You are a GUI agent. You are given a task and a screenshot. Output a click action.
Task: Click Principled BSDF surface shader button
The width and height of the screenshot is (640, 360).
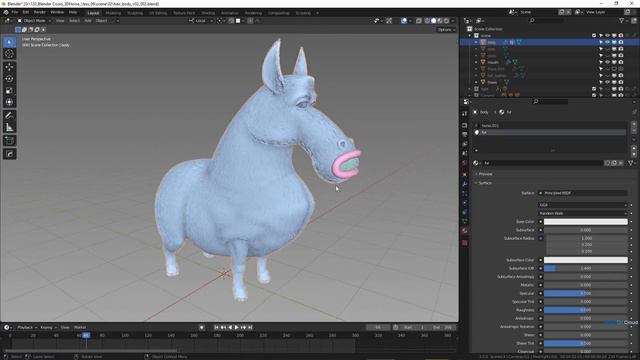[582, 193]
